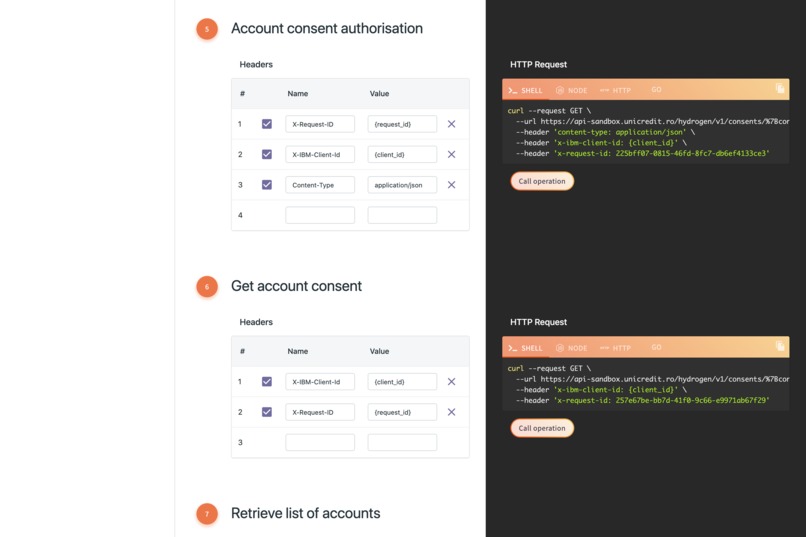Uncheck X-IBM-Client-Id header in Account consent authorisation
This screenshot has width=806, height=537.
tap(267, 154)
